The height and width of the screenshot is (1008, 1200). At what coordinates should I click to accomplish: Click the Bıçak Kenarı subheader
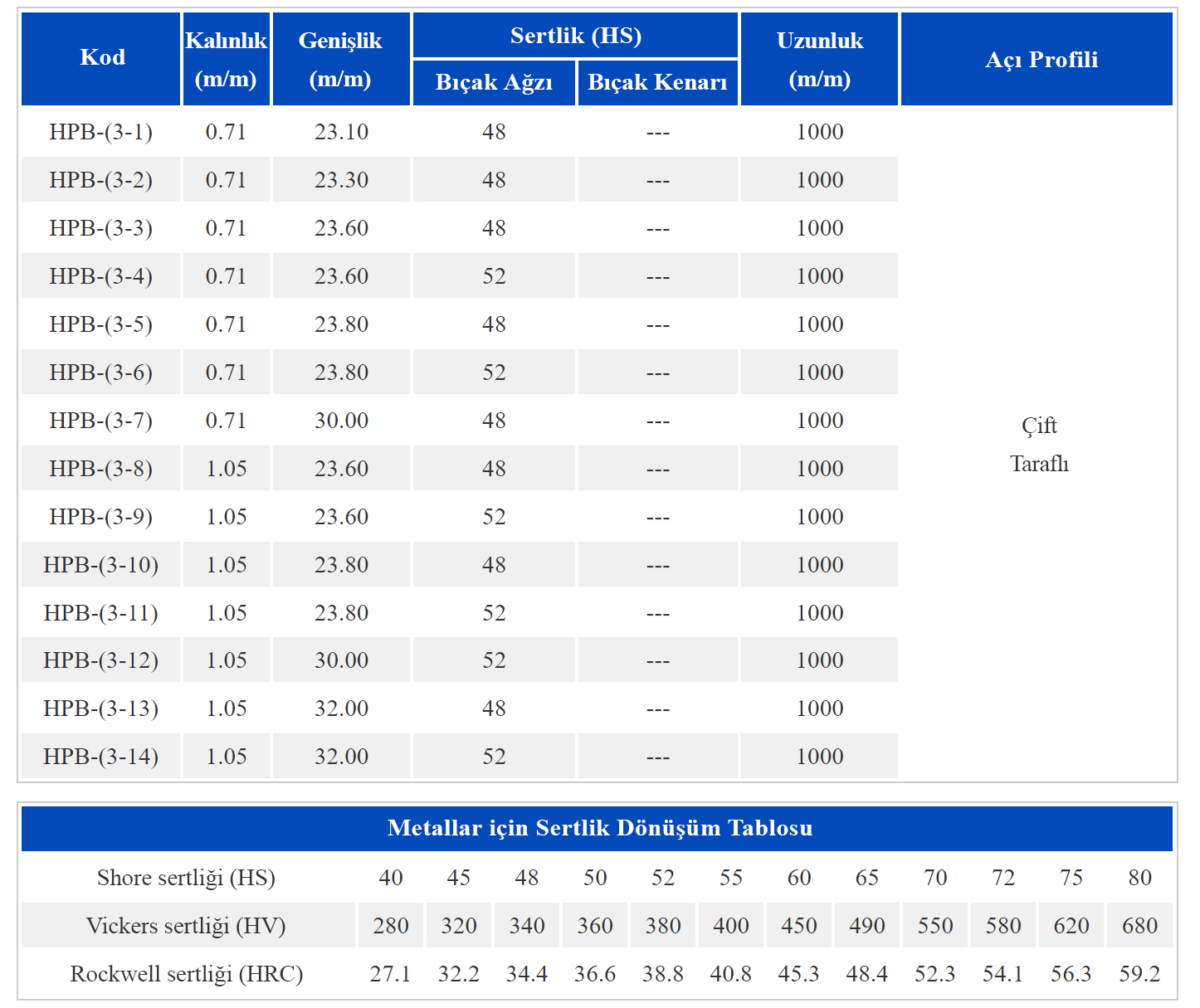pos(657,83)
